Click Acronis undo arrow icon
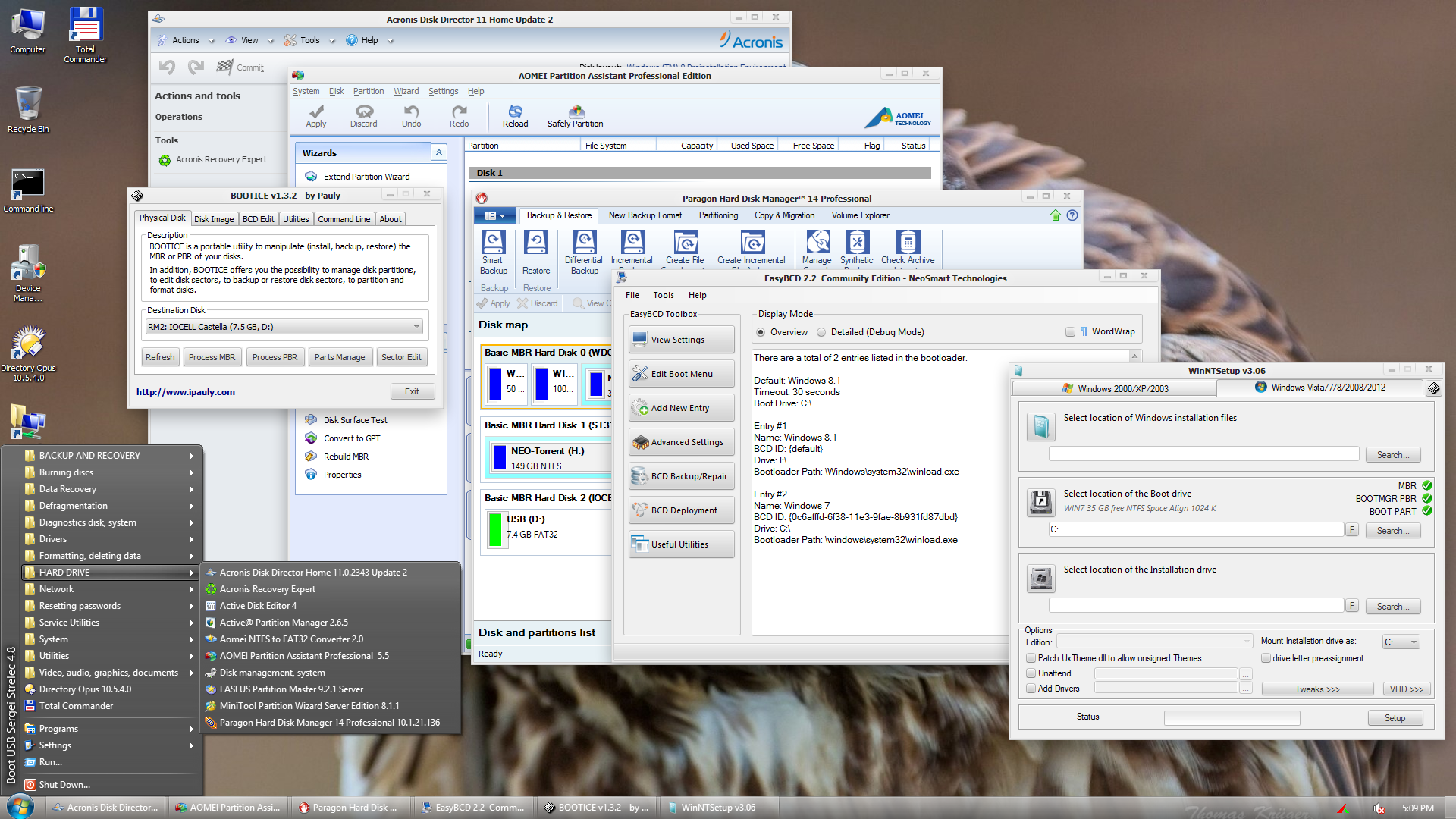Image resolution: width=1456 pixels, height=819 pixels. click(x=167, y=67)
